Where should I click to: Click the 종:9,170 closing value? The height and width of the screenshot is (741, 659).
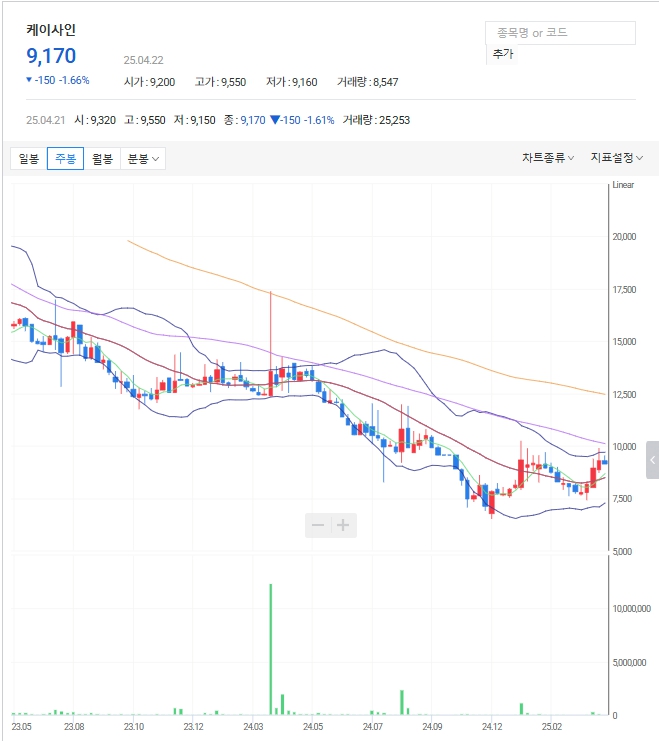(245, 120)
